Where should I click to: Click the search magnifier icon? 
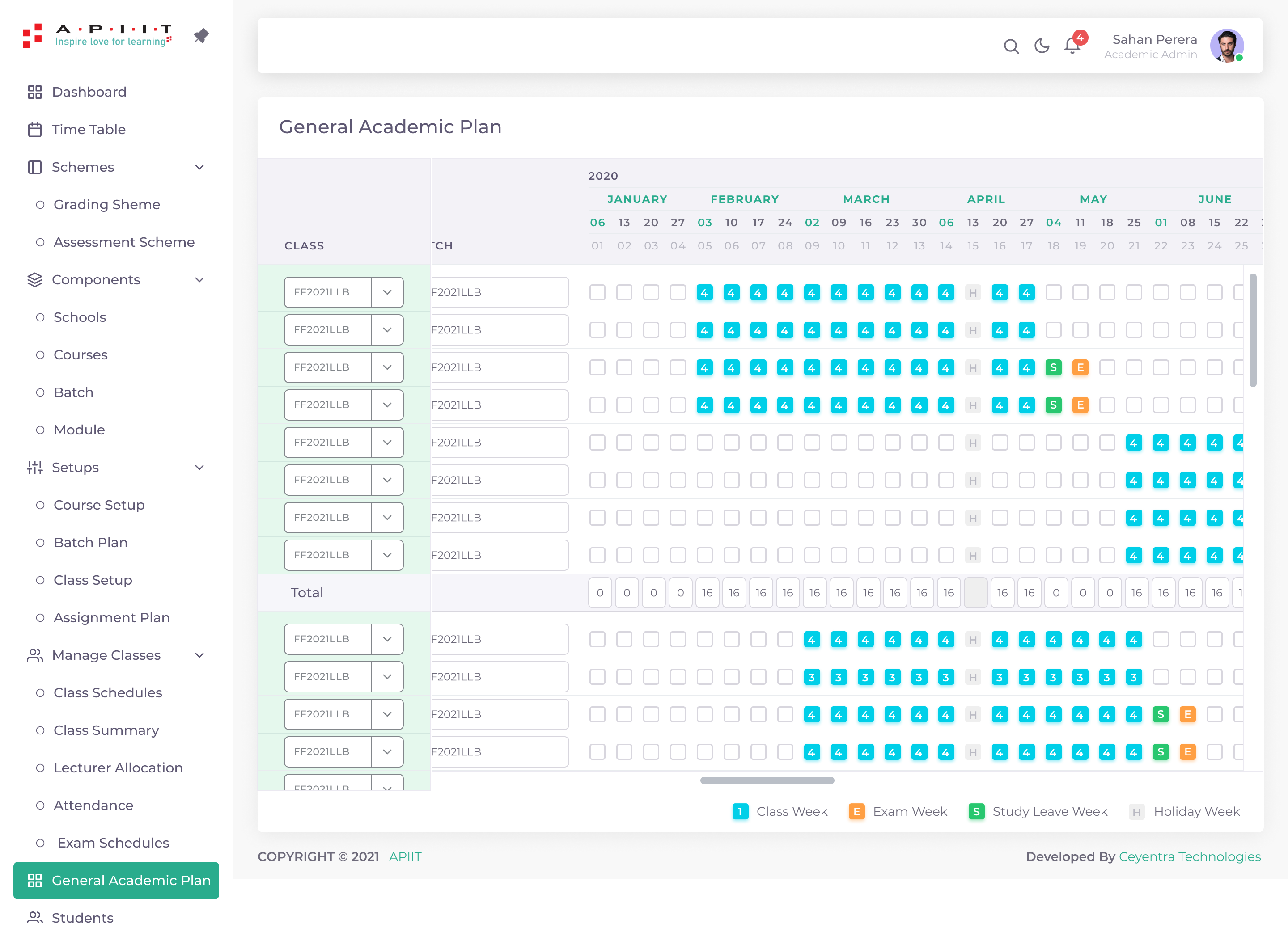pyautogui.click(x=1011, y=46)
